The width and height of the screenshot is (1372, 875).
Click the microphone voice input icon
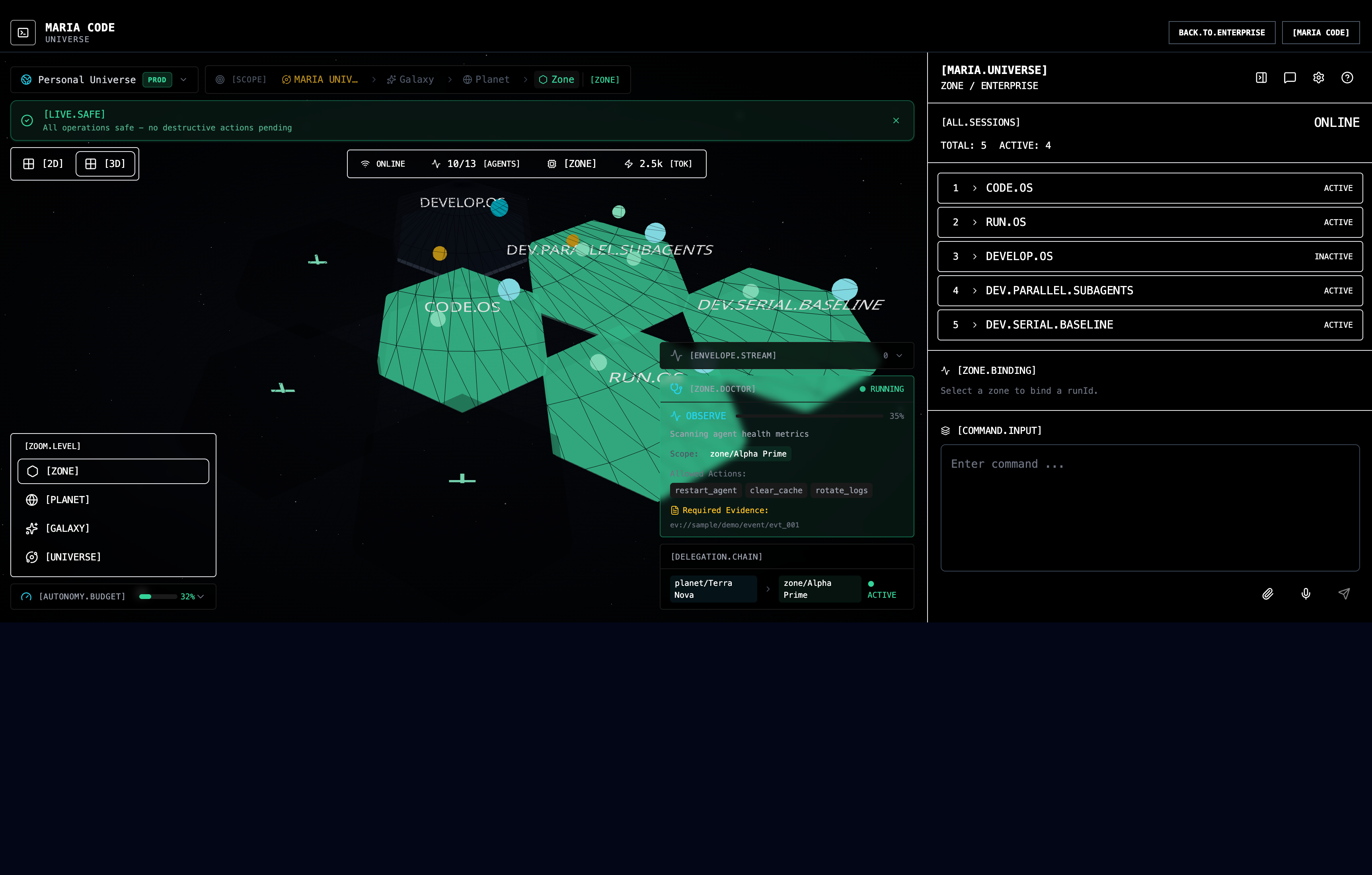(x=1305, y=593)
